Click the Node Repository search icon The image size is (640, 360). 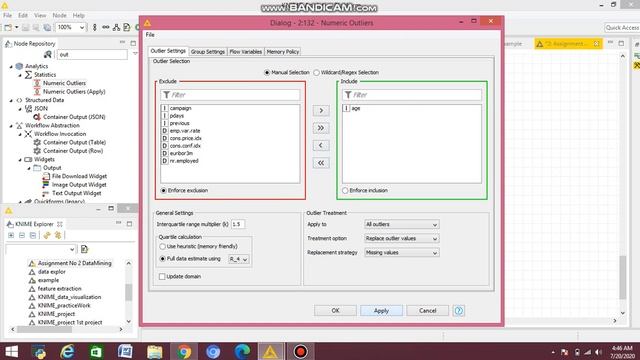(48, 54)
